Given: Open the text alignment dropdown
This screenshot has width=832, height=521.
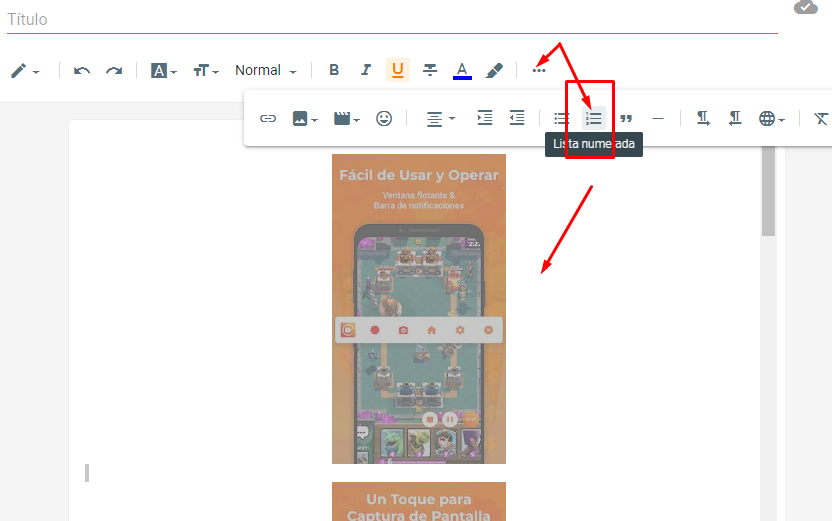Looking at the screenshot, I should coord(440,118).
